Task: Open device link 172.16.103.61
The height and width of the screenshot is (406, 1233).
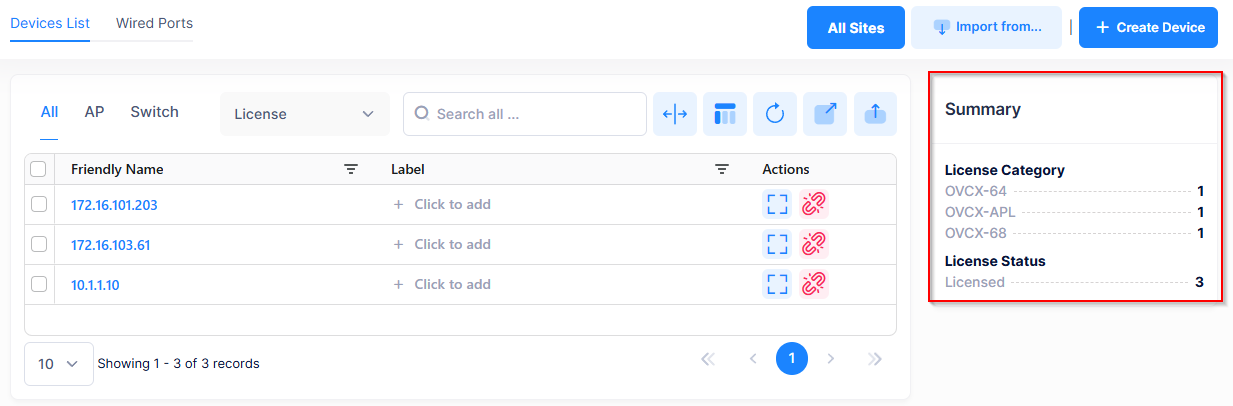Action: [x=110, y=245]
